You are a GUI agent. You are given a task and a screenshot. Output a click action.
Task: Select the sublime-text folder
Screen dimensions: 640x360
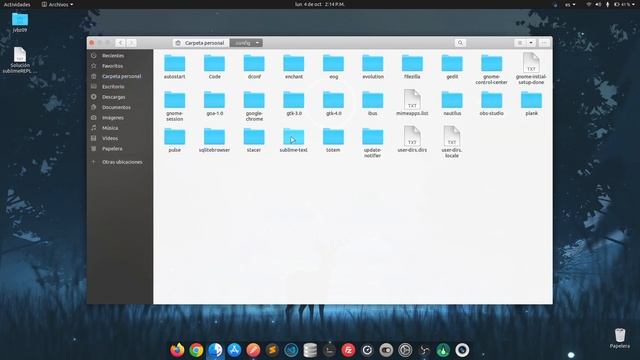tap(293, 140)
